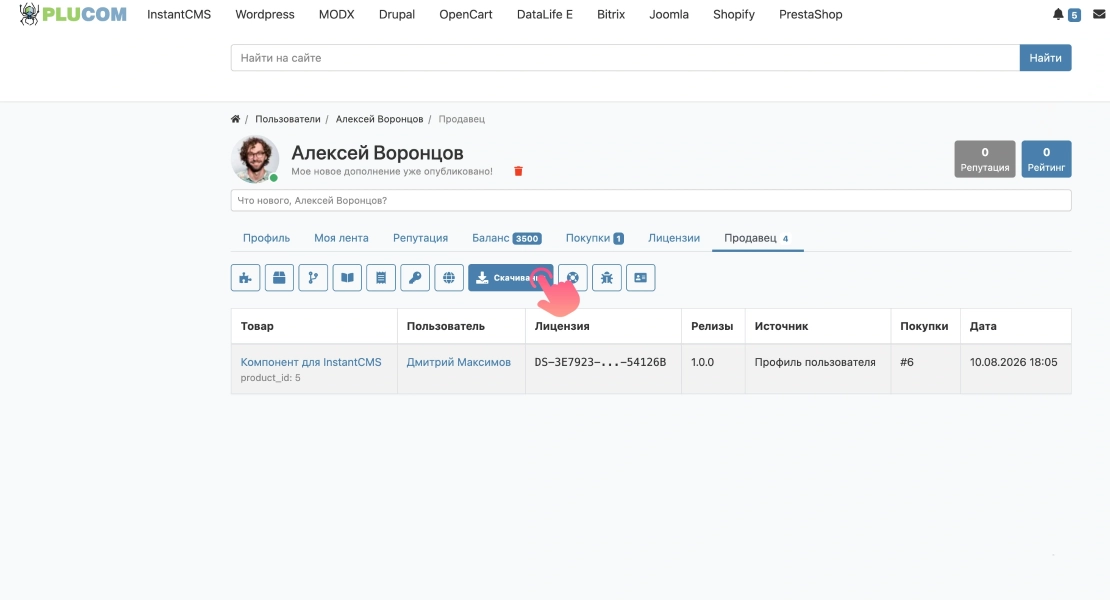Viewport: 1110px width, 600px height.
Task: Click the Что нового status input field
Action: 651,200
